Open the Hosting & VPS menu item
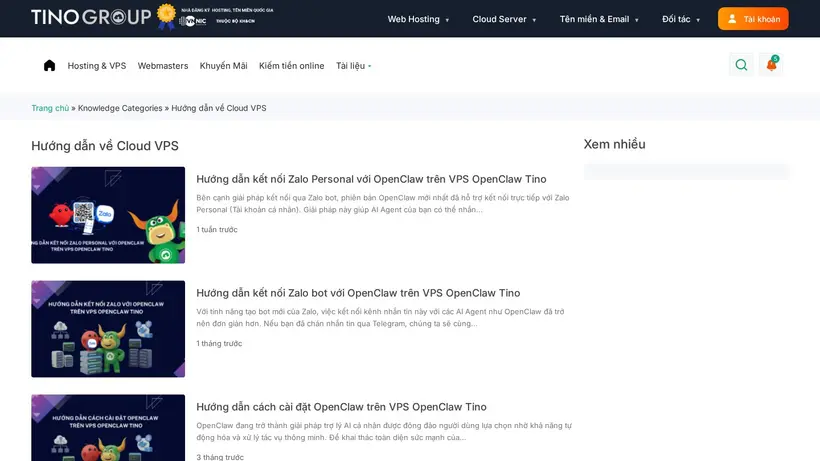This screenshot has height=461, width=820. click(x=97, y=66)
